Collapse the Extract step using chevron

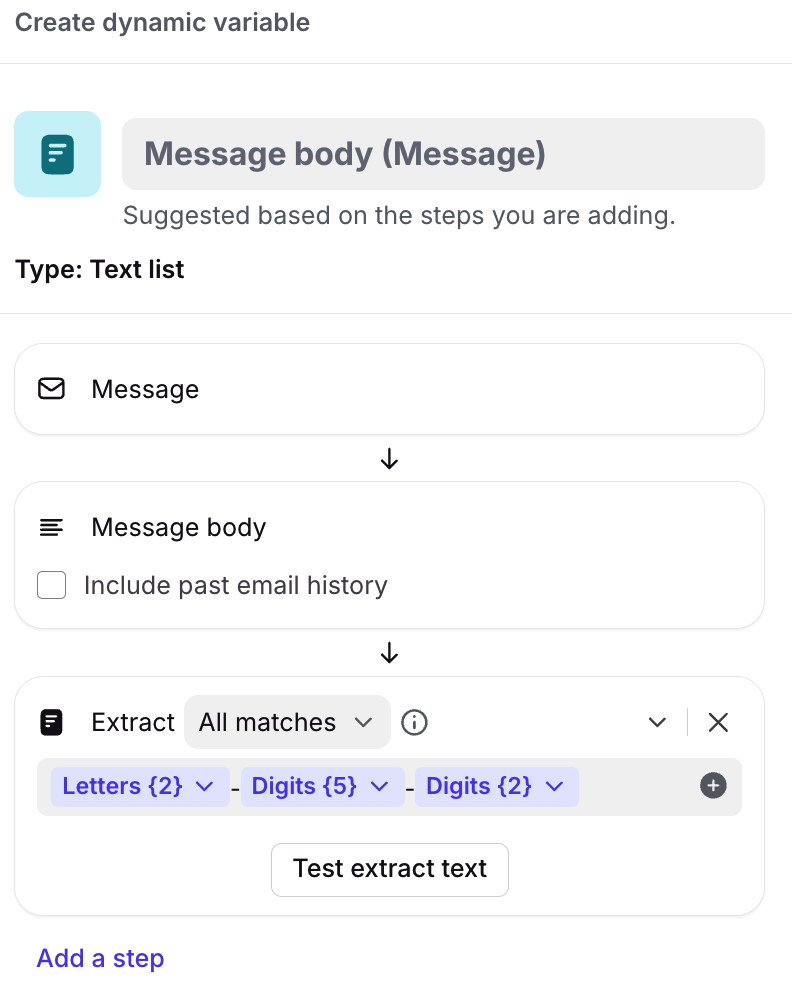click(x=657, y=722)
